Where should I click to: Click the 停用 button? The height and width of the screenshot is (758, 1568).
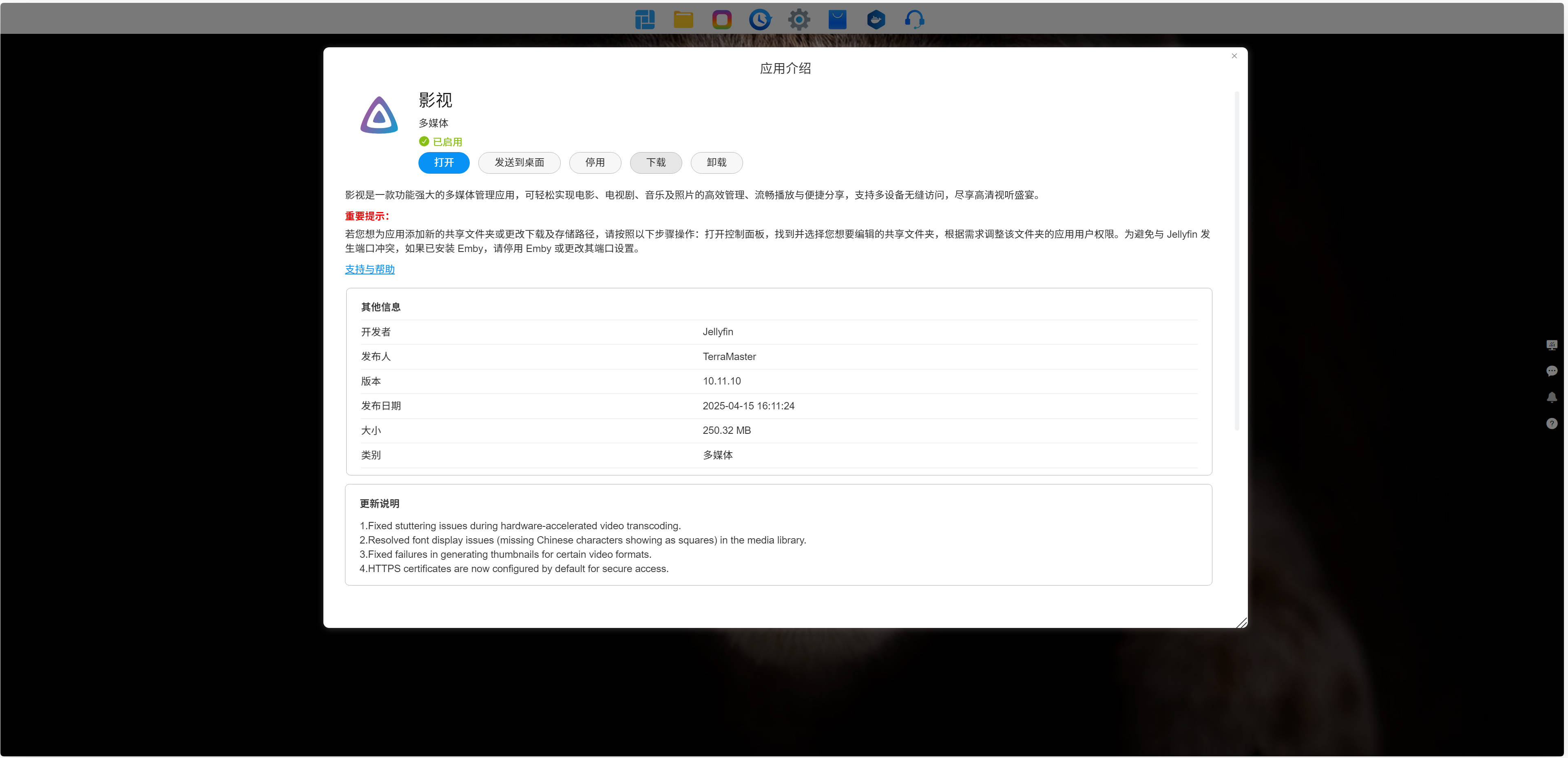(595, 163)
